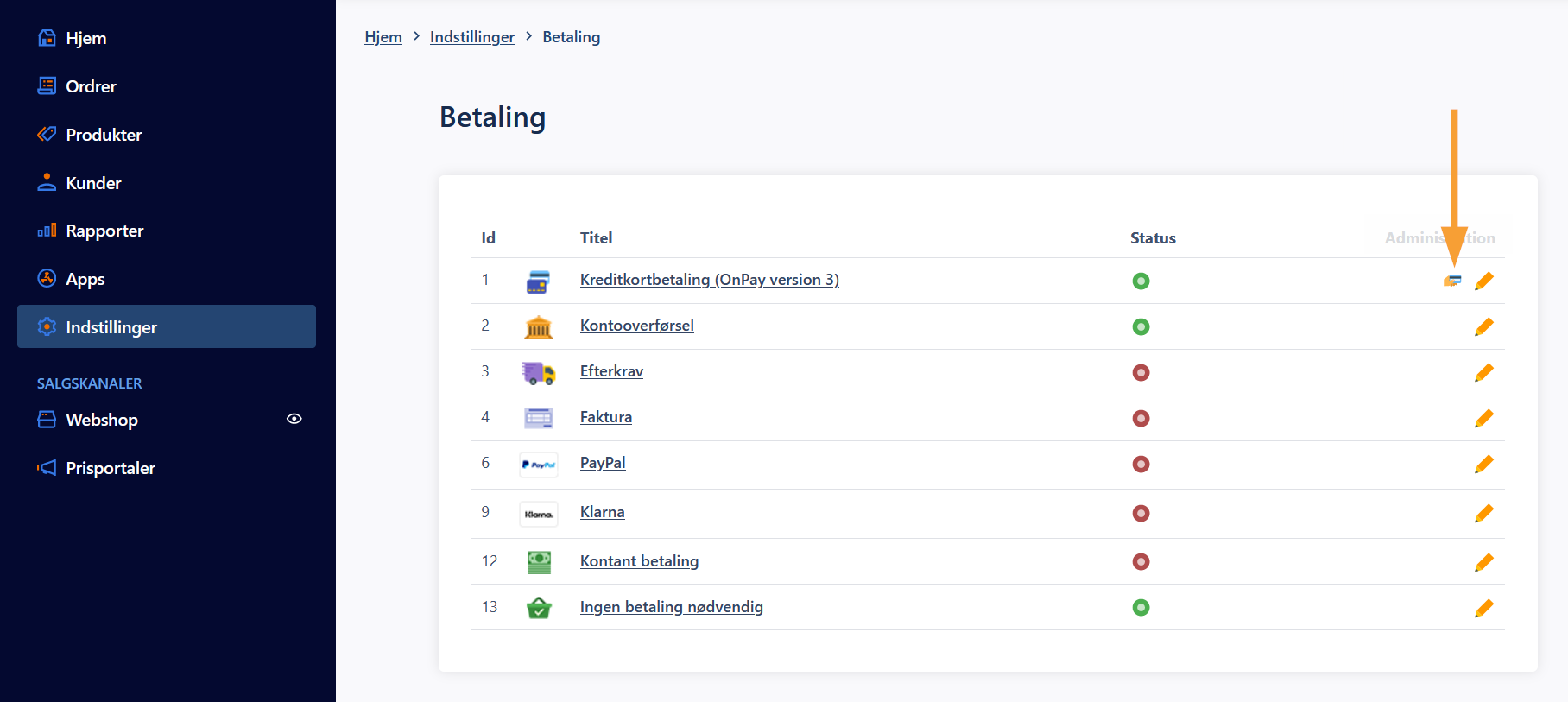The image size is (1568, 702).
Task: Click the Indstillinger breadcrumb link
Action: [471, 37]
